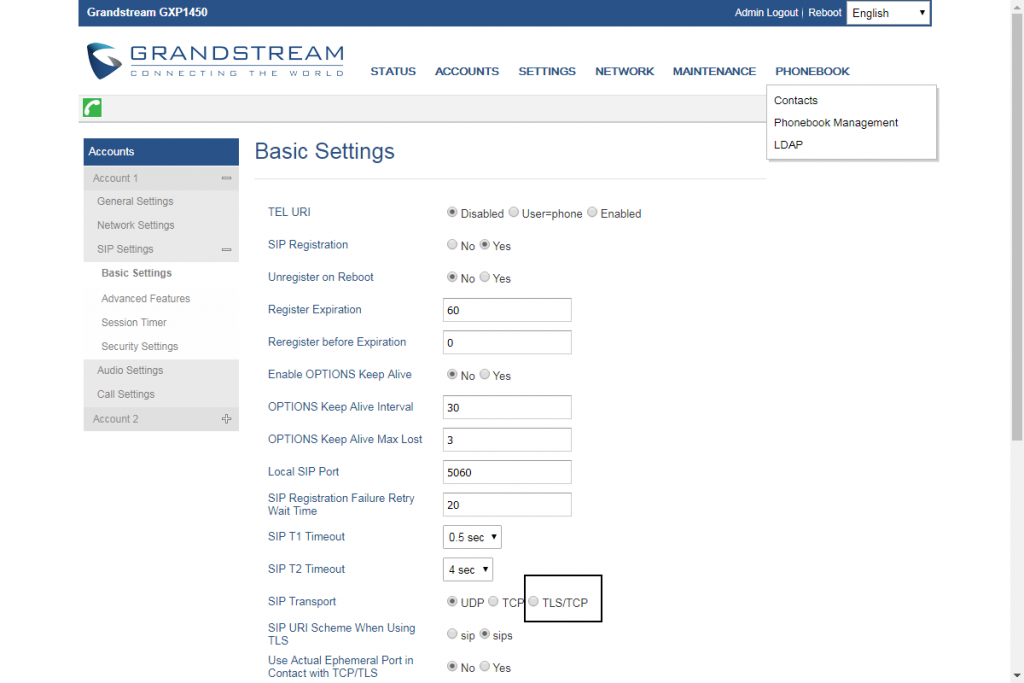Set Unregister on Reboot to Yes
The width and height of the screenshot is (1024, 683).
[x=485, y=278]
